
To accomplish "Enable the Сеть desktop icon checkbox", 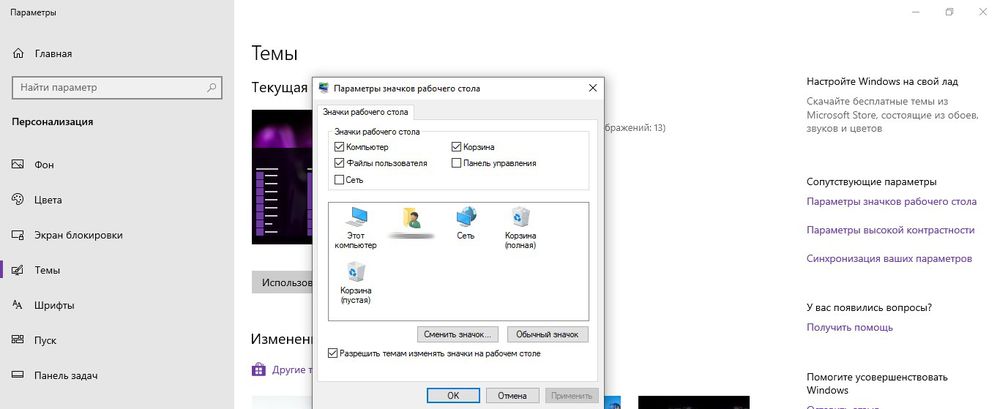I will point(339,180).
